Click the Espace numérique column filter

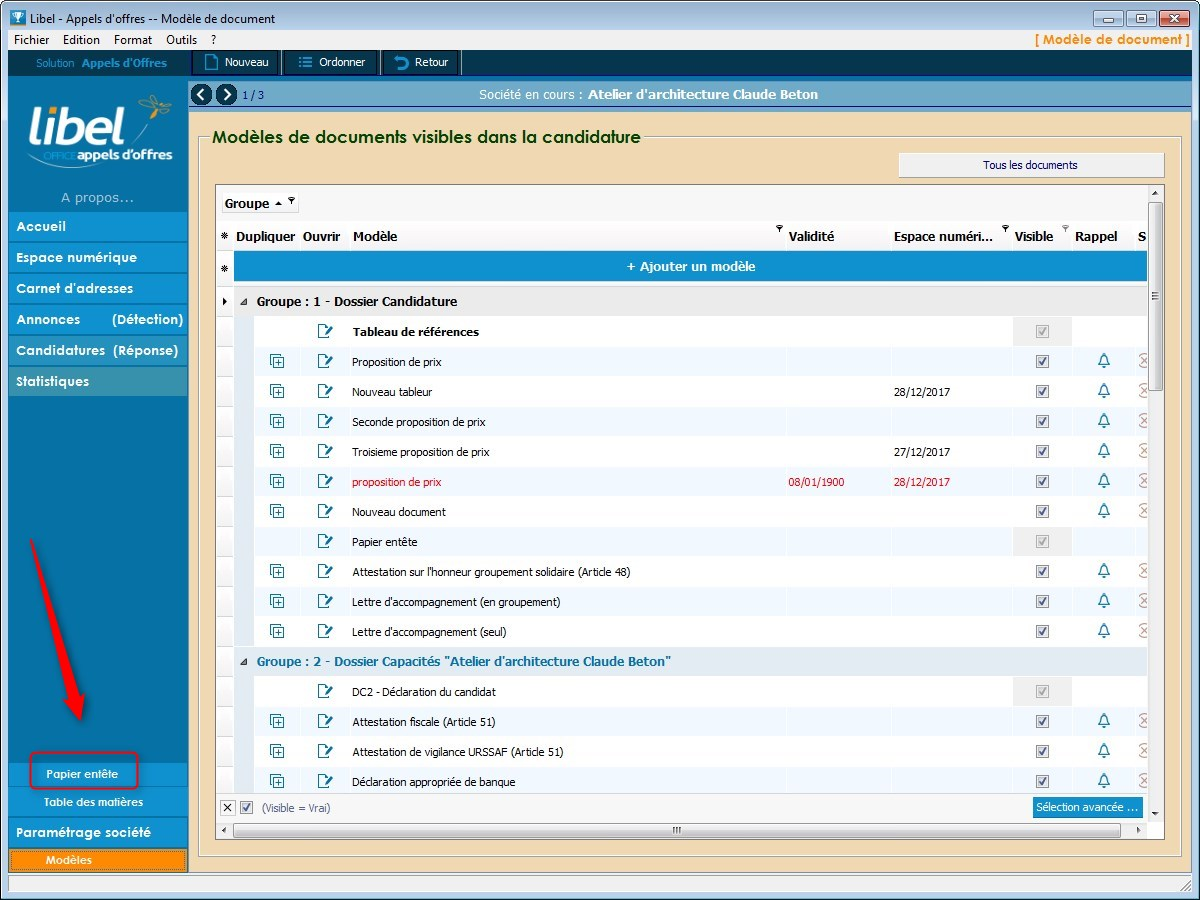click(1005, 229)
